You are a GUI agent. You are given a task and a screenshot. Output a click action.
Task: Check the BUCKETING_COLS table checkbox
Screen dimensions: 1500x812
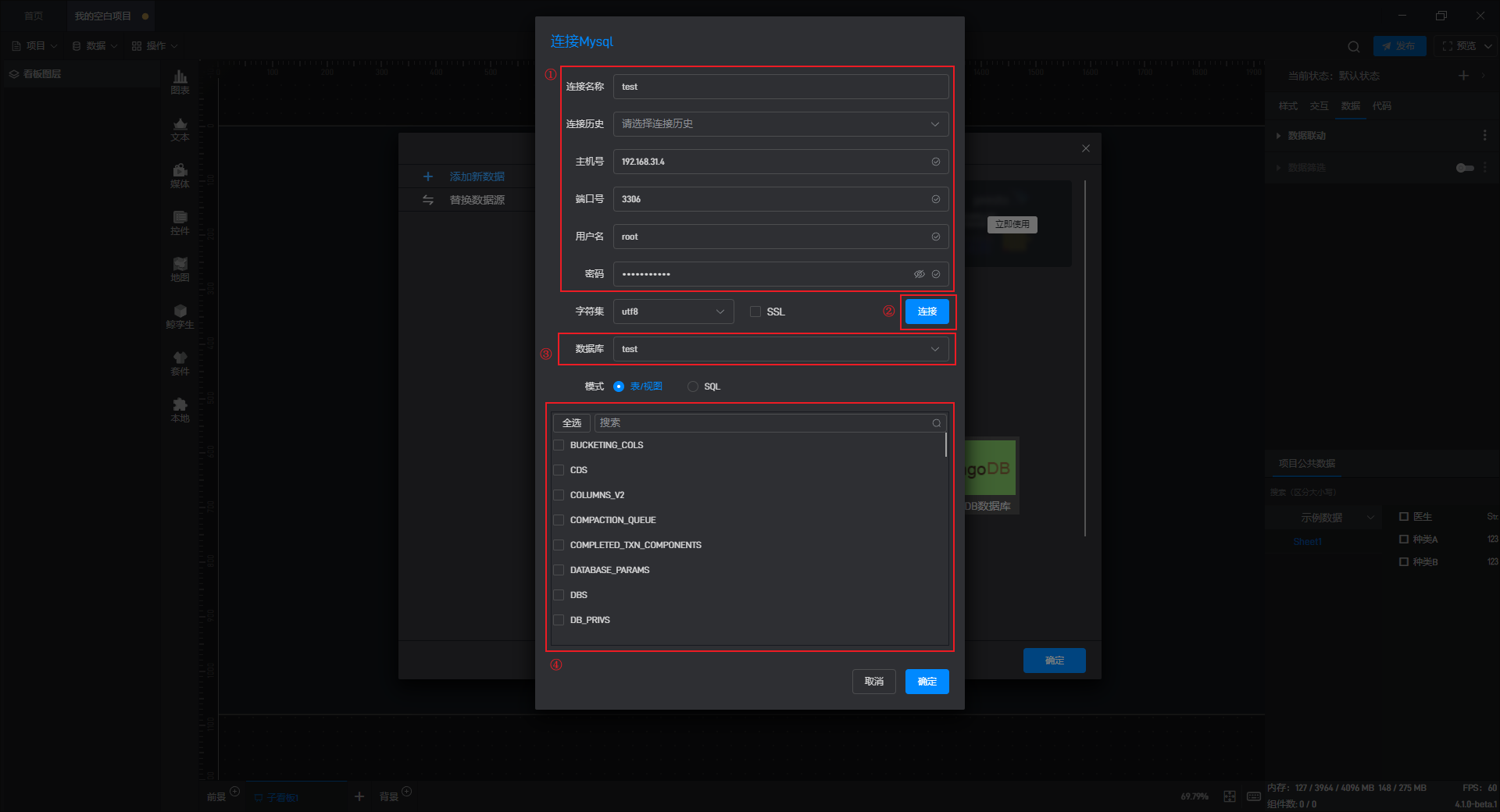pyautogui.click(x=559, y=445)
